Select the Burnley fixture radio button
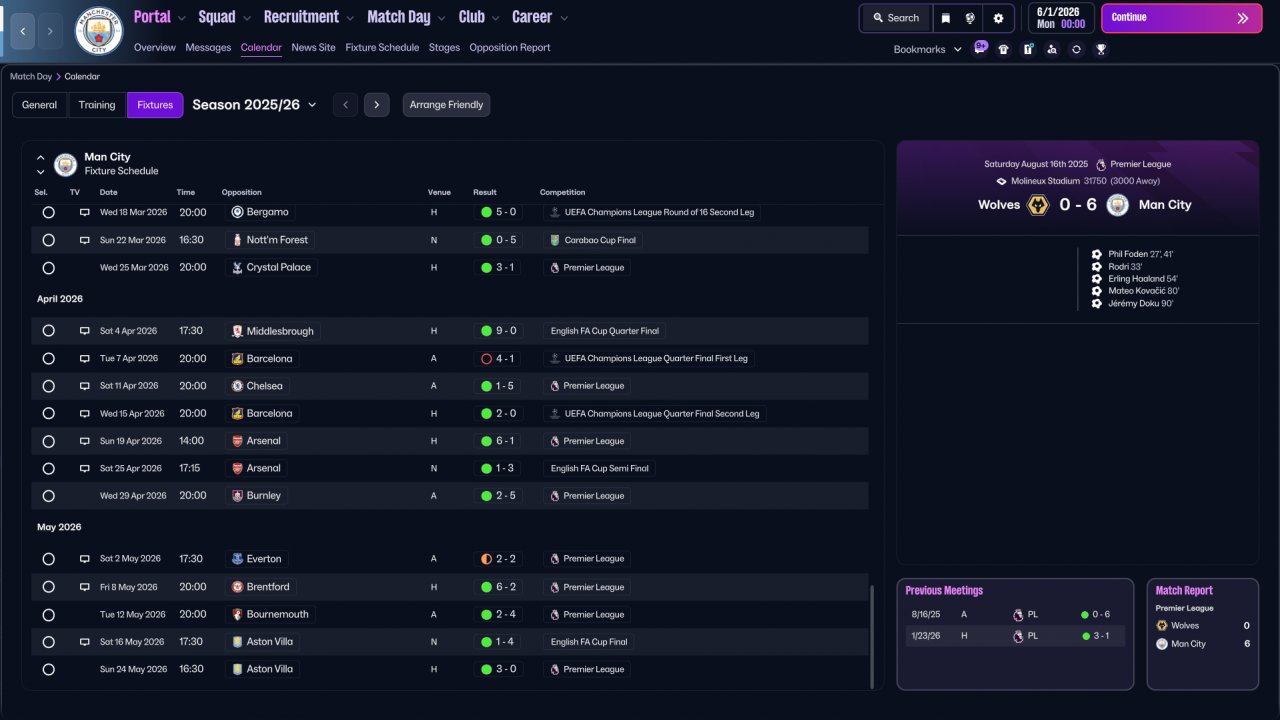The height and width of the screenshot is (720, 1280). tap(48, 496)
